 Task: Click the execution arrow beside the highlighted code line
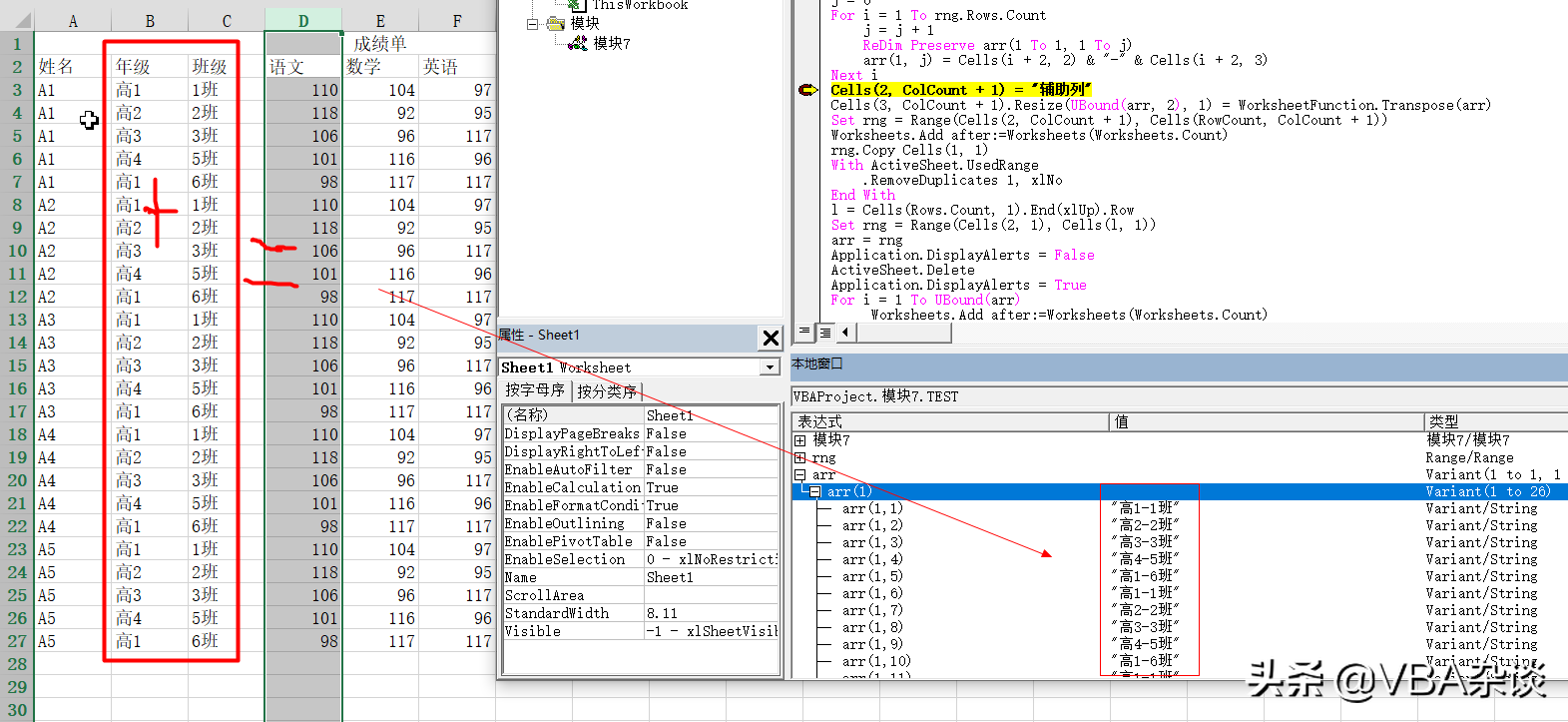(x=808, y=90)
